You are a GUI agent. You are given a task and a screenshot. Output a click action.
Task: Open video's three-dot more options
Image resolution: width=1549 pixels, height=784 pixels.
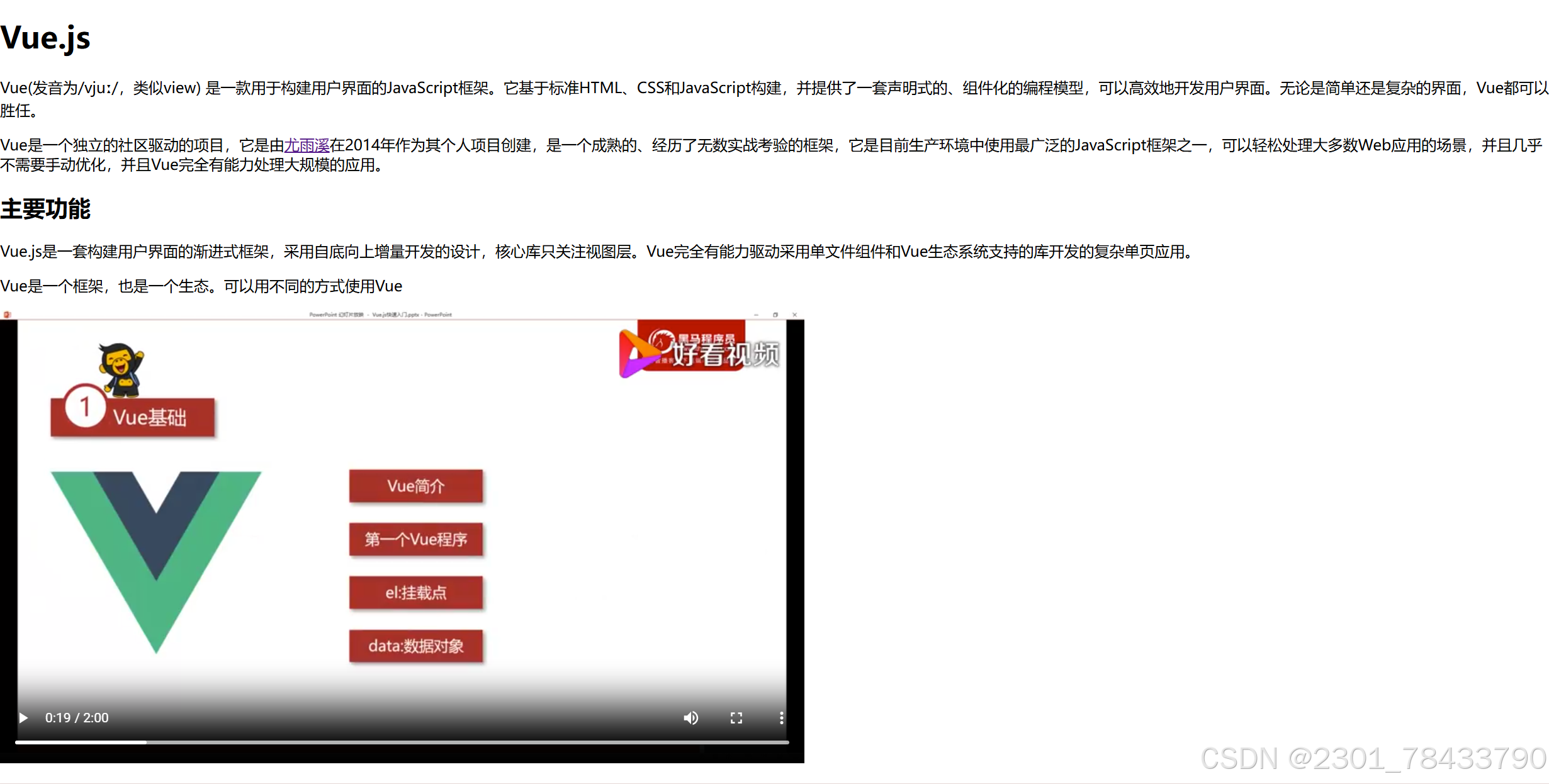(x=781, y=718)
